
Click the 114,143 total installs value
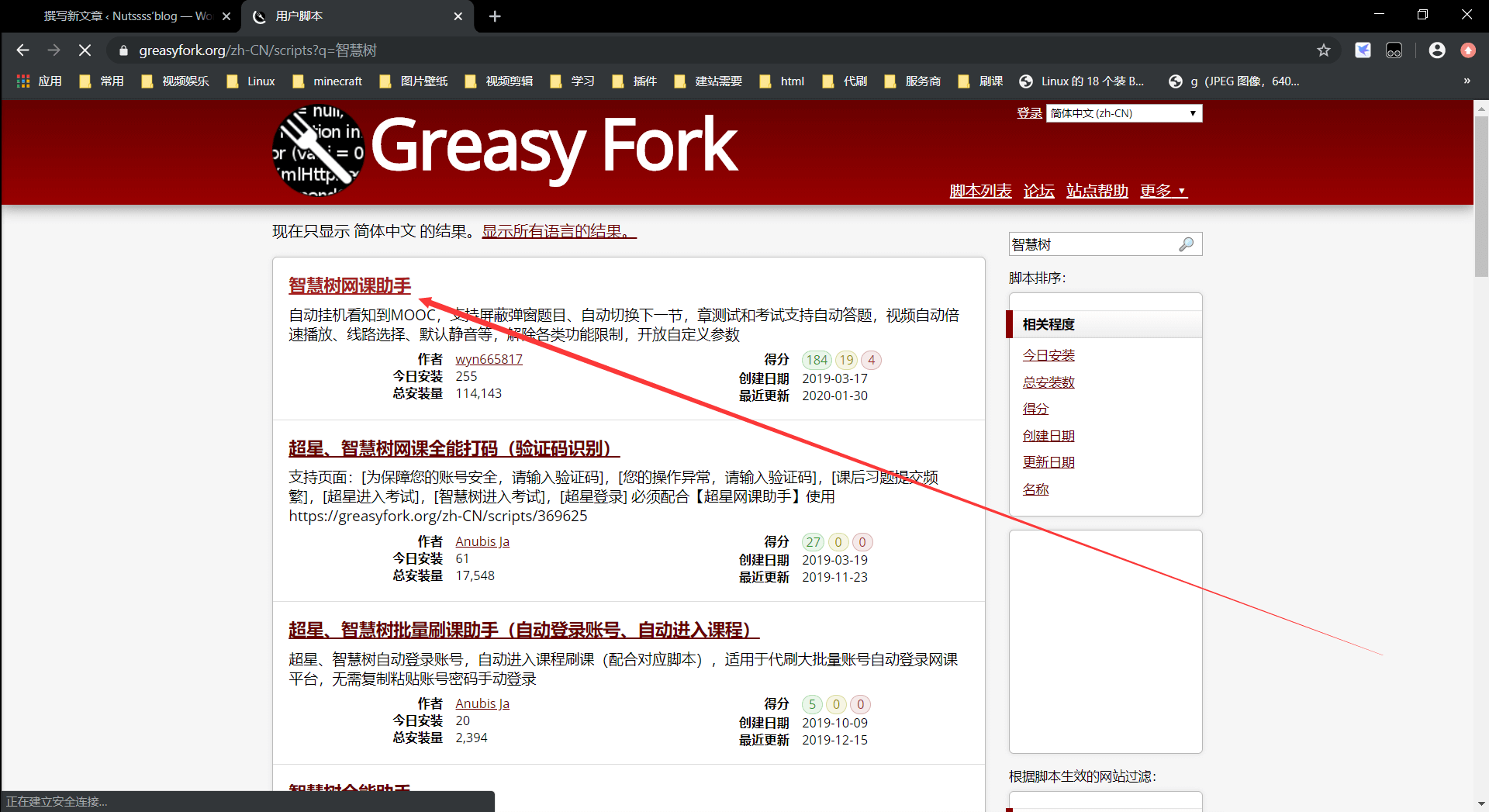478,393
